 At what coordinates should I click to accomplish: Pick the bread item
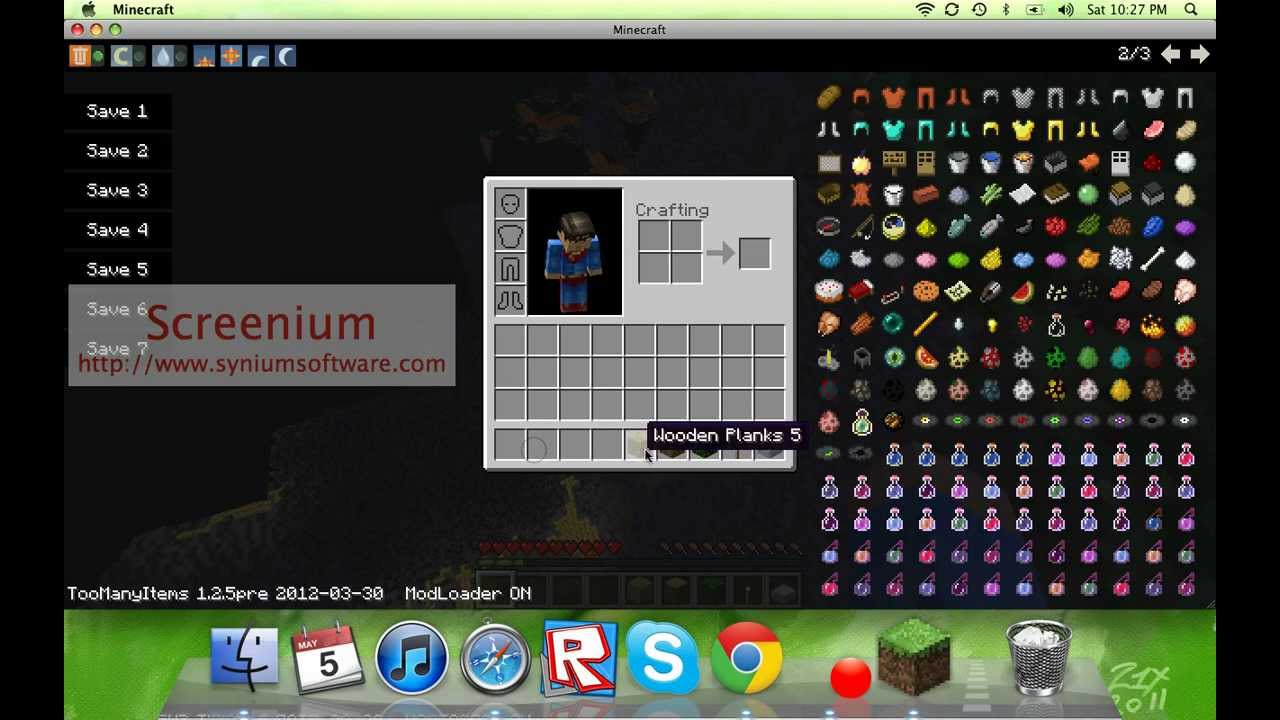(829, 97)
